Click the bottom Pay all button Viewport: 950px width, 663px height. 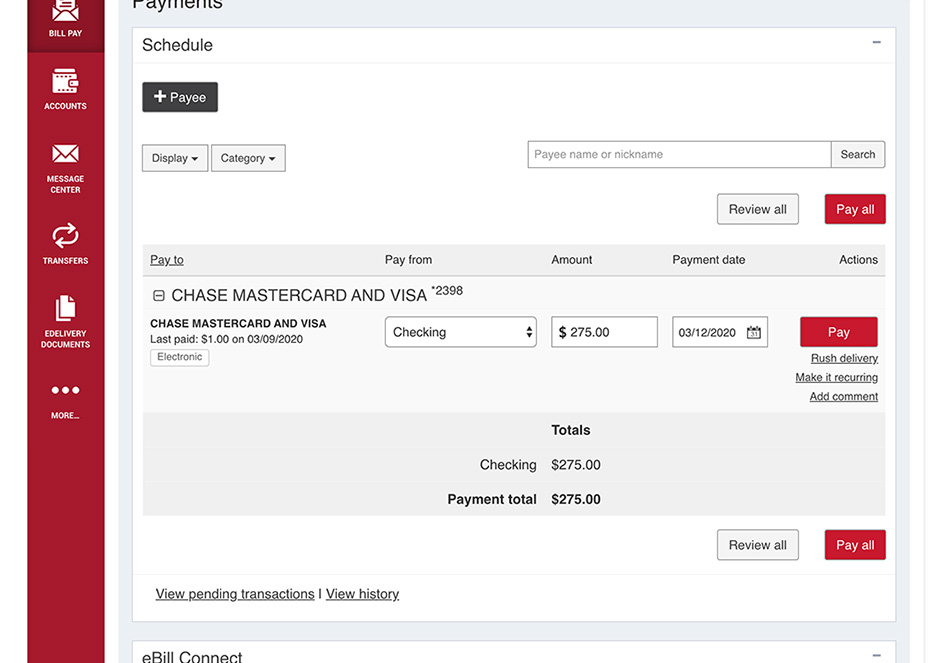(x=854, y=545)
